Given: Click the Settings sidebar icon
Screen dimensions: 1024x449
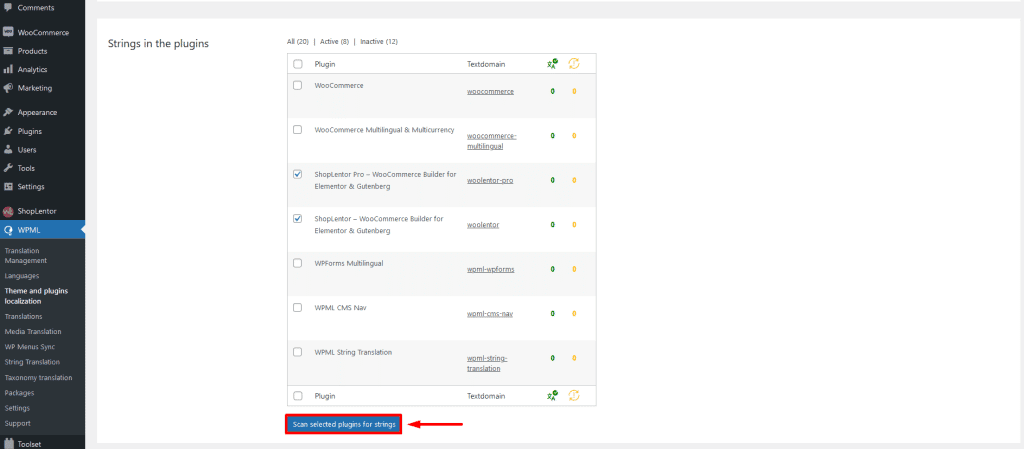Looking at the screenshot, I should pyautogui.click(x=8, y=187).
